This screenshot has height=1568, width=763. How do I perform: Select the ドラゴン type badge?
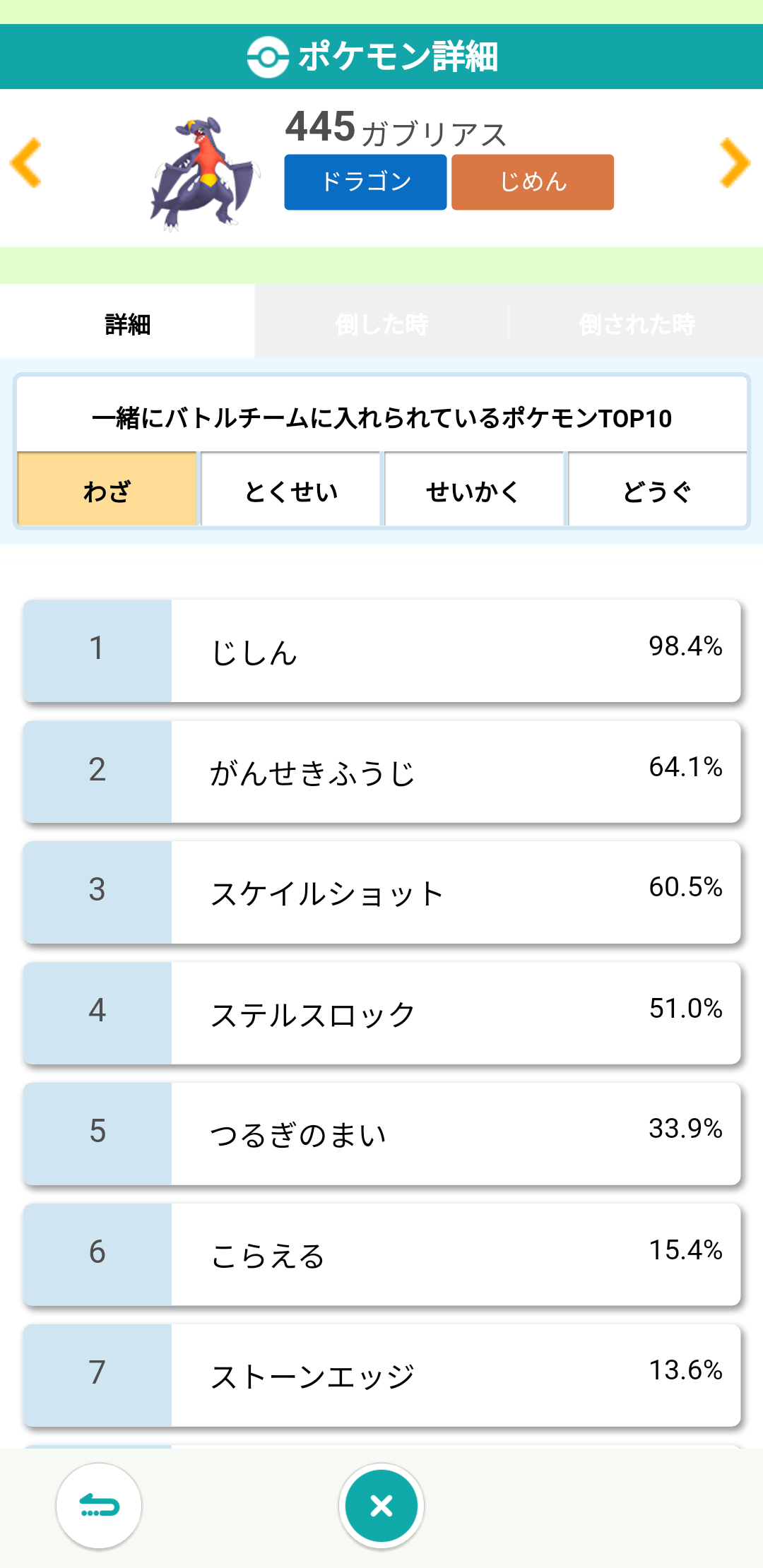click(x=365, y=182)
